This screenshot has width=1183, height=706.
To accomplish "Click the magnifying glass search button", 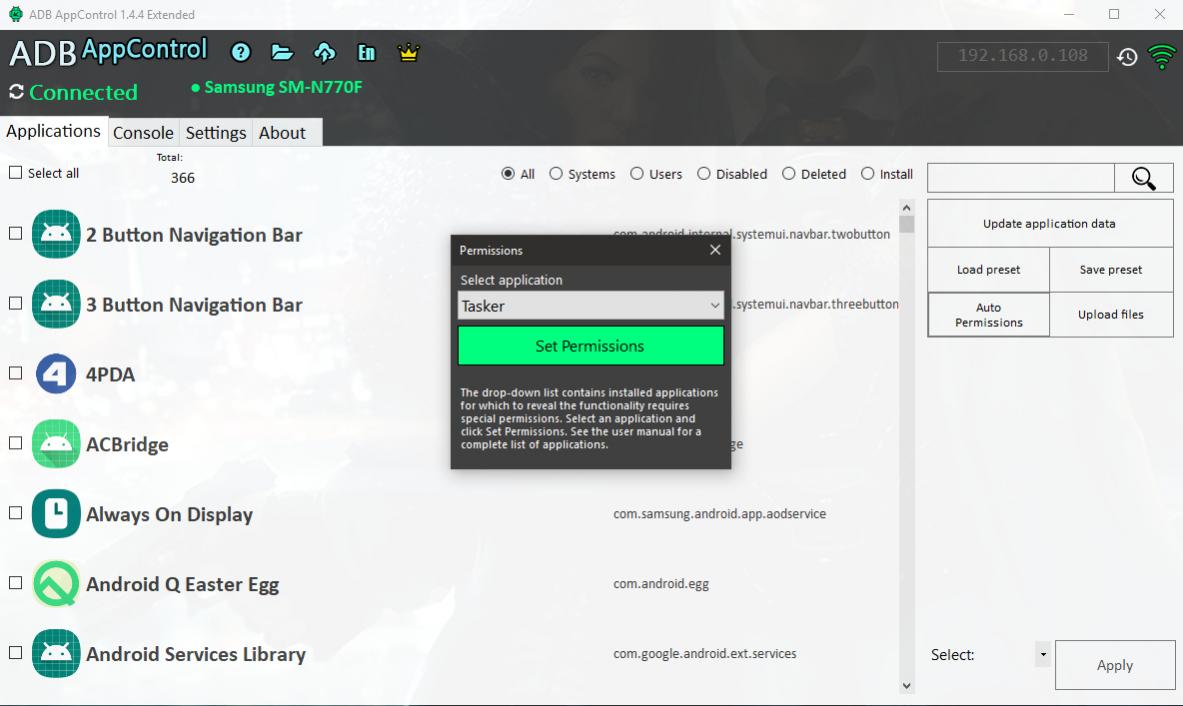I will pos(1144,178).
